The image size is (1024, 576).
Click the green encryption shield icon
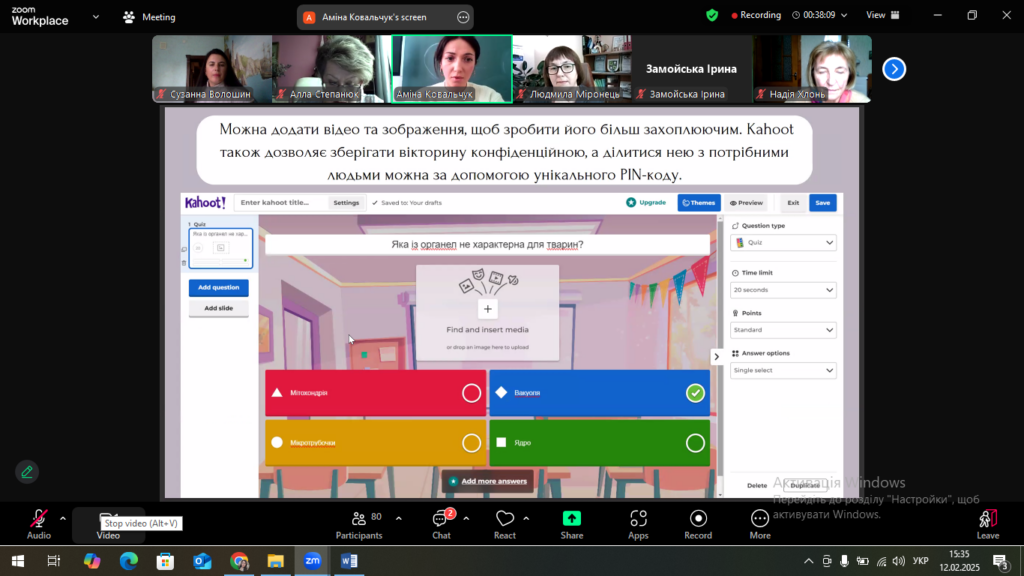(712, 16)
